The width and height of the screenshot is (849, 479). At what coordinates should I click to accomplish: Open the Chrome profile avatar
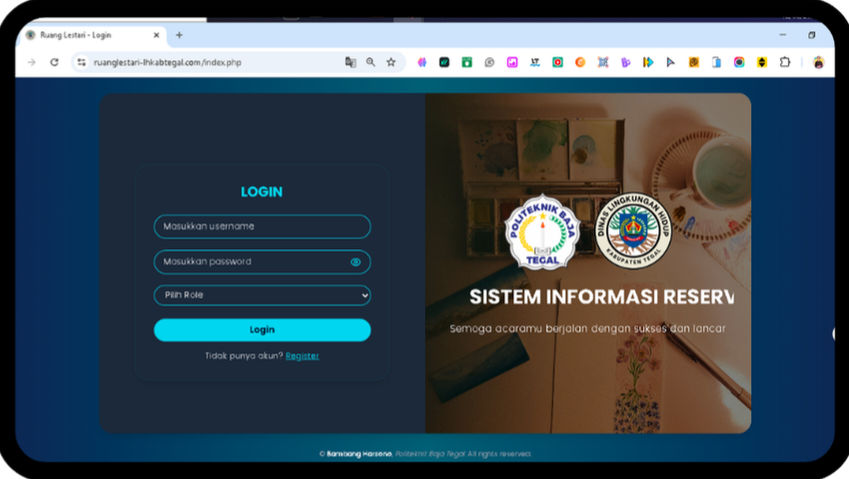[x=819, y=62]
